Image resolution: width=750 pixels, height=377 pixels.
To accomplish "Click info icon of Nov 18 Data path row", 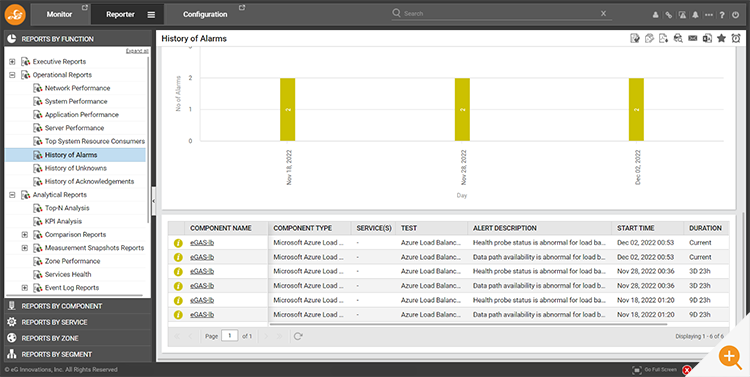I will pyautogui.click(x=178, y=315).
